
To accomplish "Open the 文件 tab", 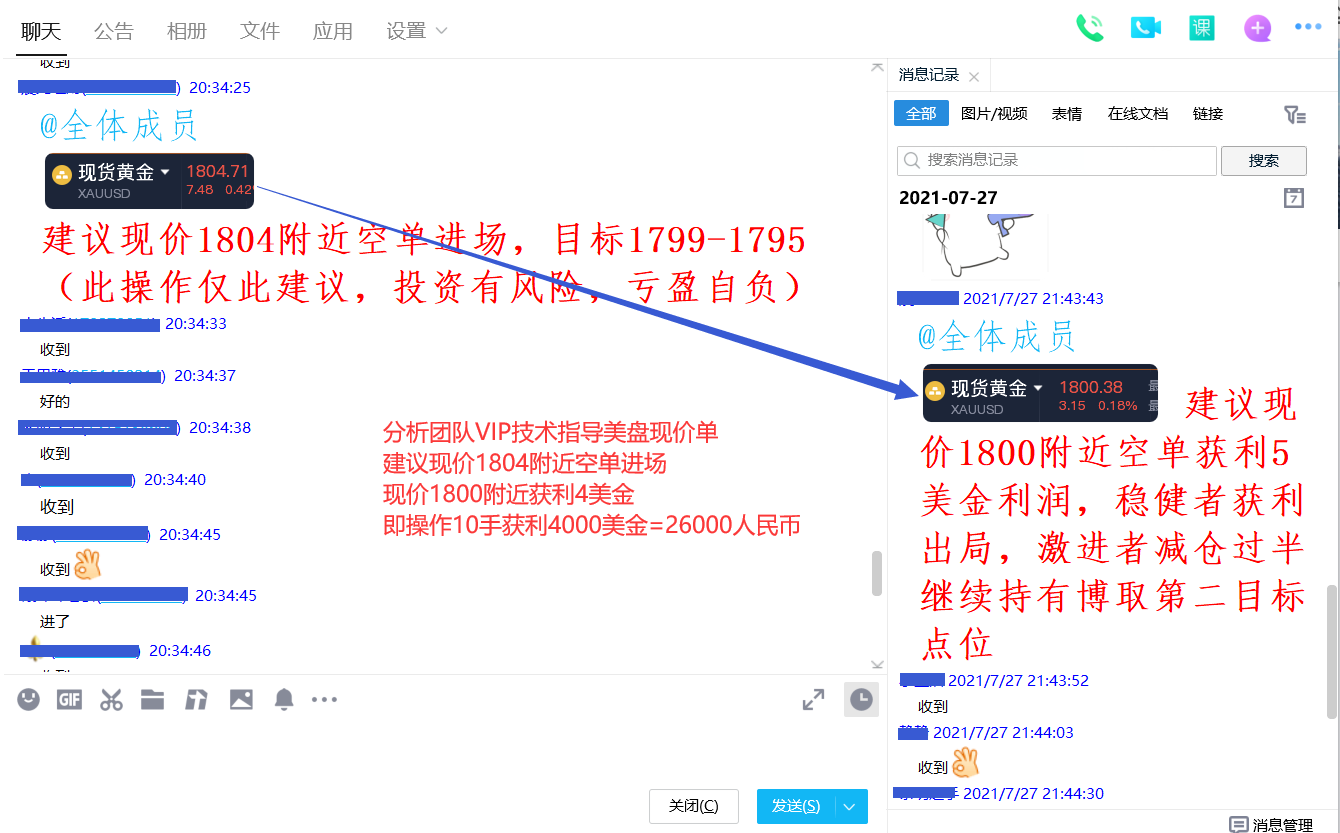I will click(259, 31).
